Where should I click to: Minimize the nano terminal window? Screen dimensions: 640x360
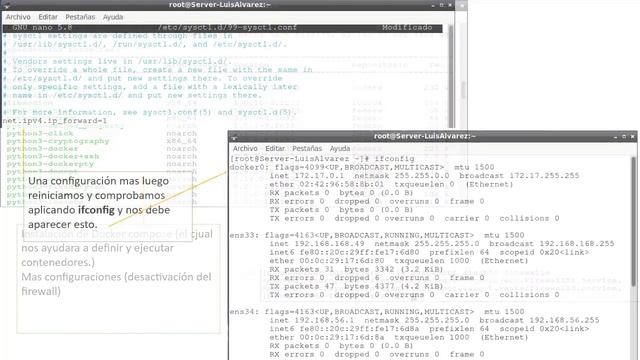tap(433, 5)
